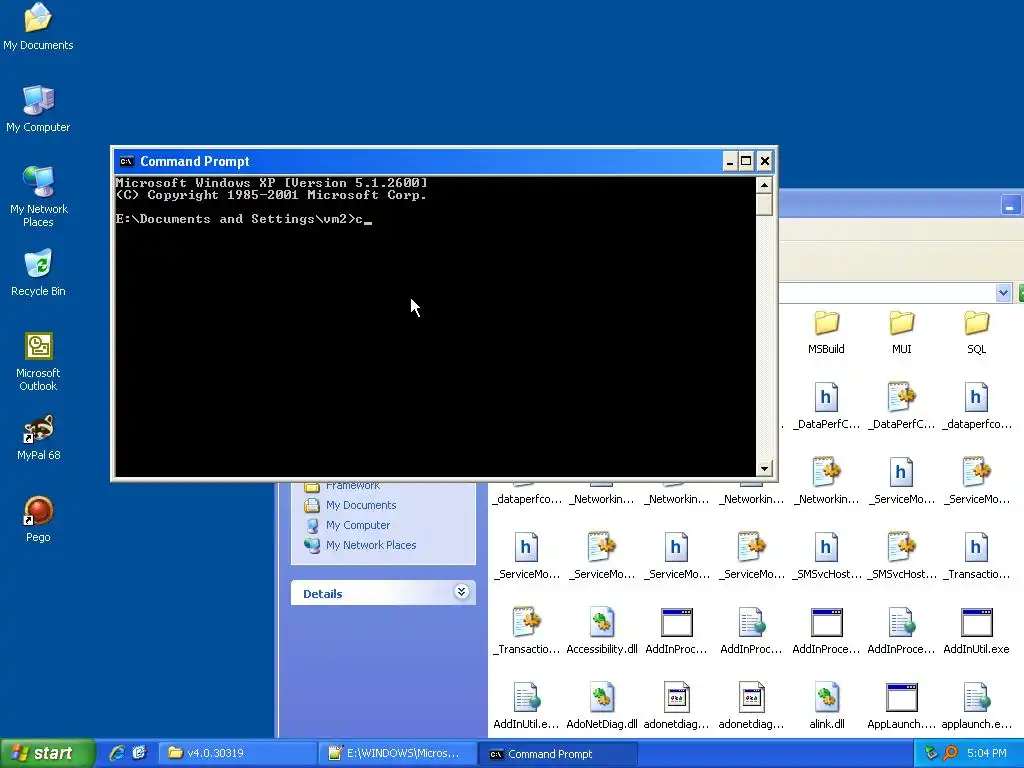Open My Documents desktop icon
Screen dimensions: 1024x768
coord(38,26)
